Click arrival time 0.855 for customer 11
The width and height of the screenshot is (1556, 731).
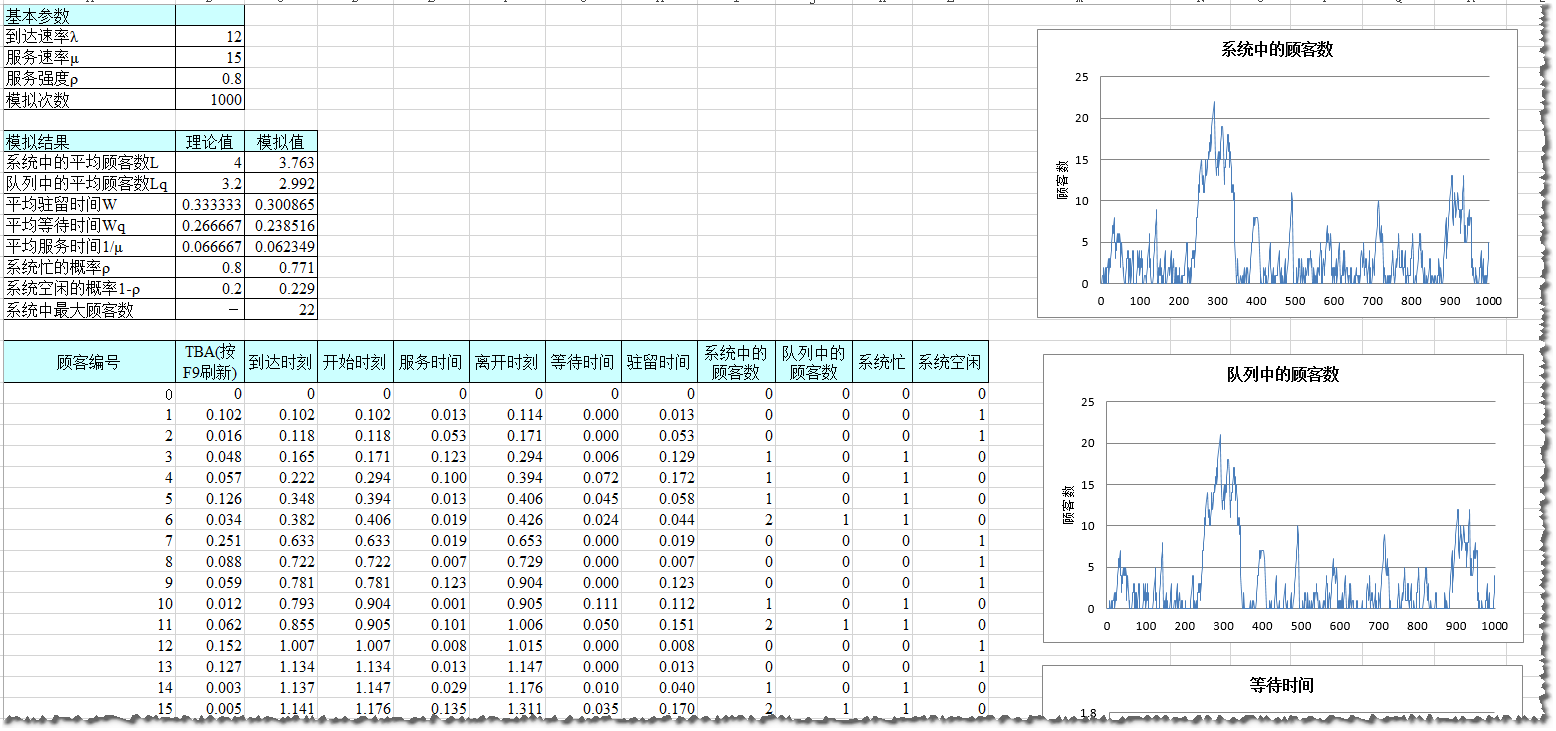click(281, 625)
